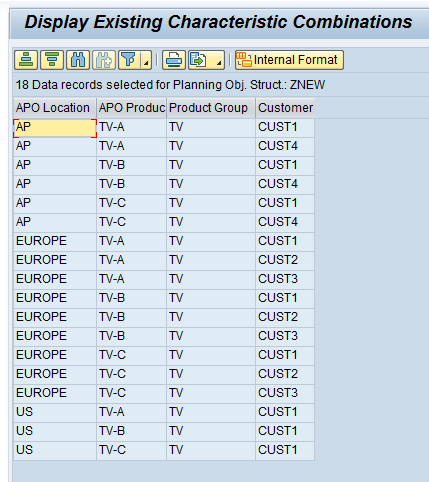The height and width of the screenshot is (482, 429).
Task: Click the Find Next binoculars-plus icon
Action: (104, 60)
